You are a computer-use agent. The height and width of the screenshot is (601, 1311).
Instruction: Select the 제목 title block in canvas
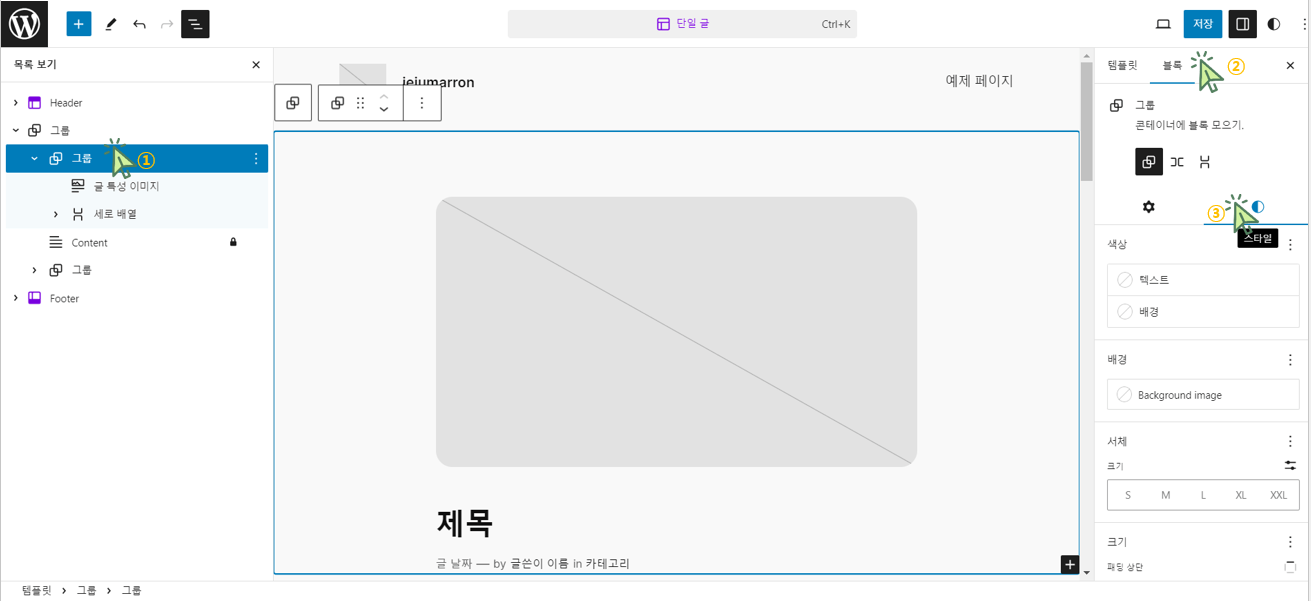pos(465,522)
